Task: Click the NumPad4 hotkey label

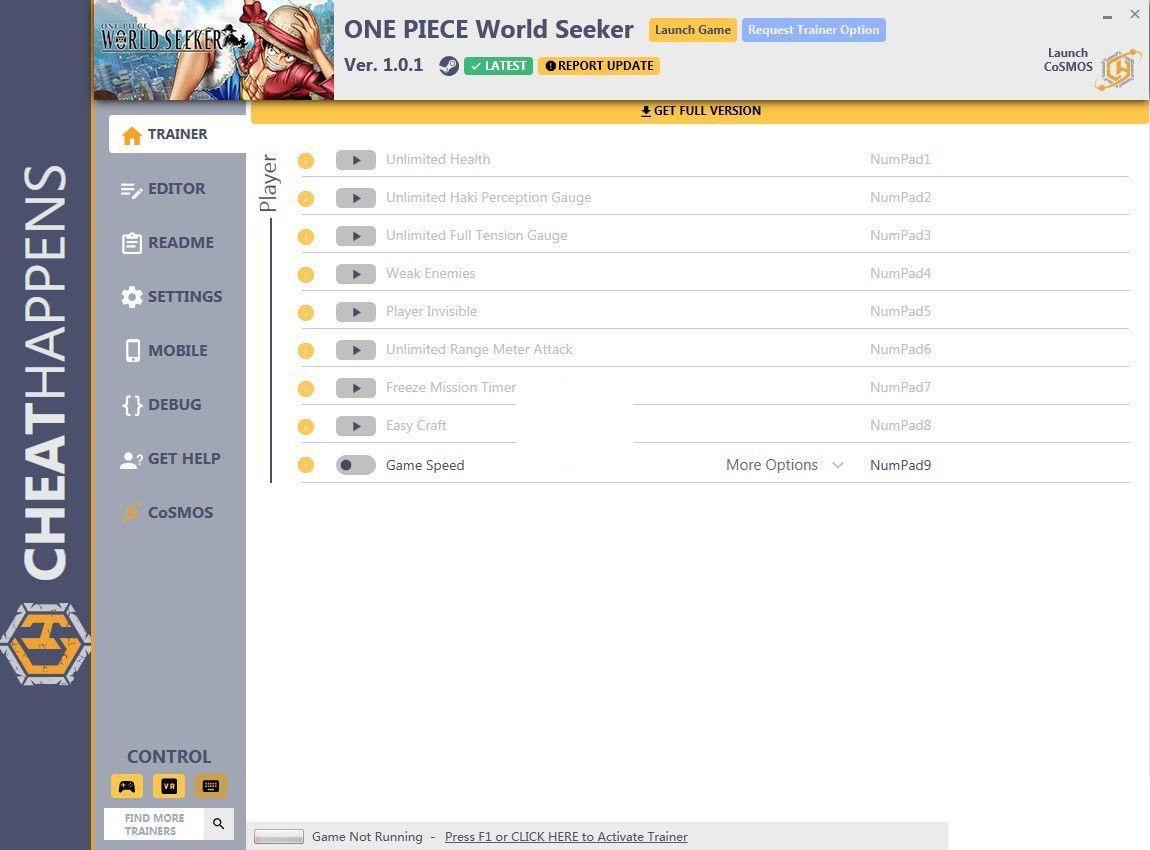Action: (900, 274)
